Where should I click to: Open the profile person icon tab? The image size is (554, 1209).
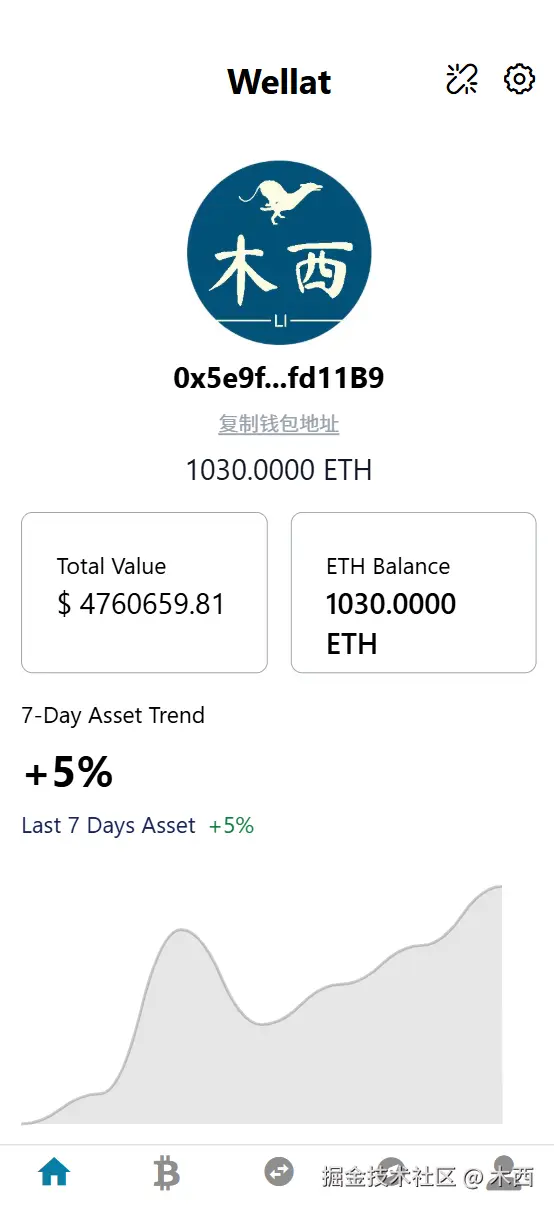coord(504,1171)
